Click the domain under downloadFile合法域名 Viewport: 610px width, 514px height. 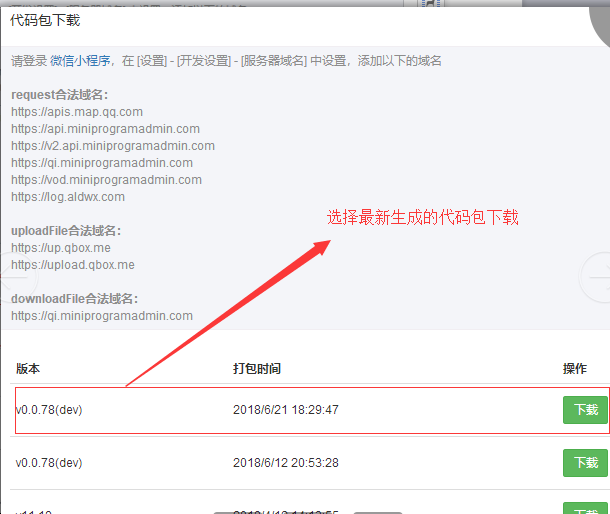point(102,316)
